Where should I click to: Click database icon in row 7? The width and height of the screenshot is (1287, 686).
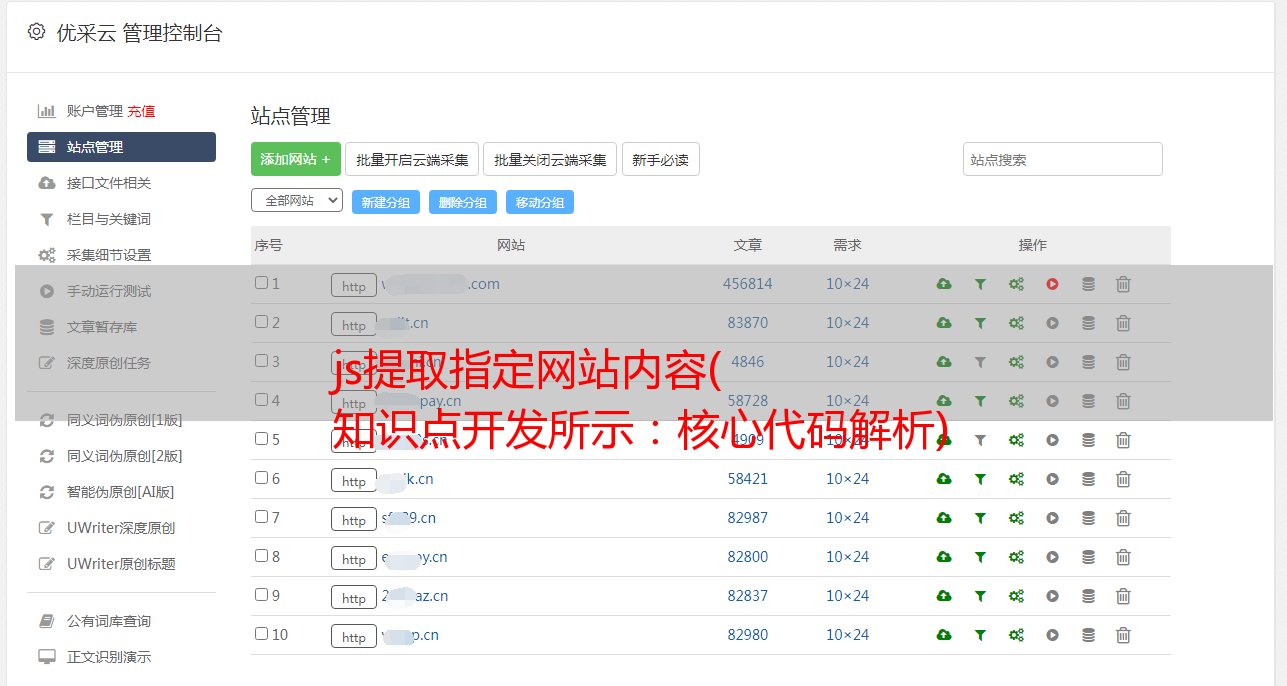click(1088, 518)
